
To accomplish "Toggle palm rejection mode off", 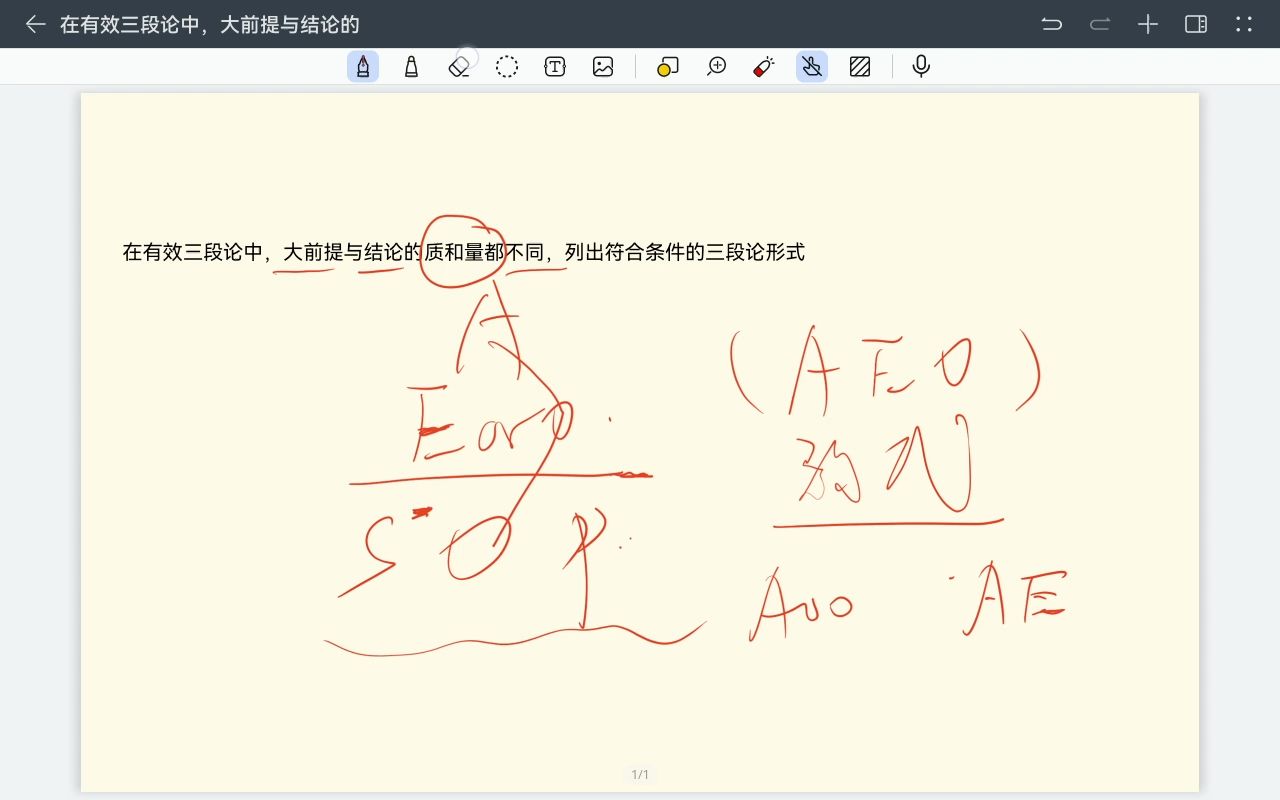I will click(811, 66).
